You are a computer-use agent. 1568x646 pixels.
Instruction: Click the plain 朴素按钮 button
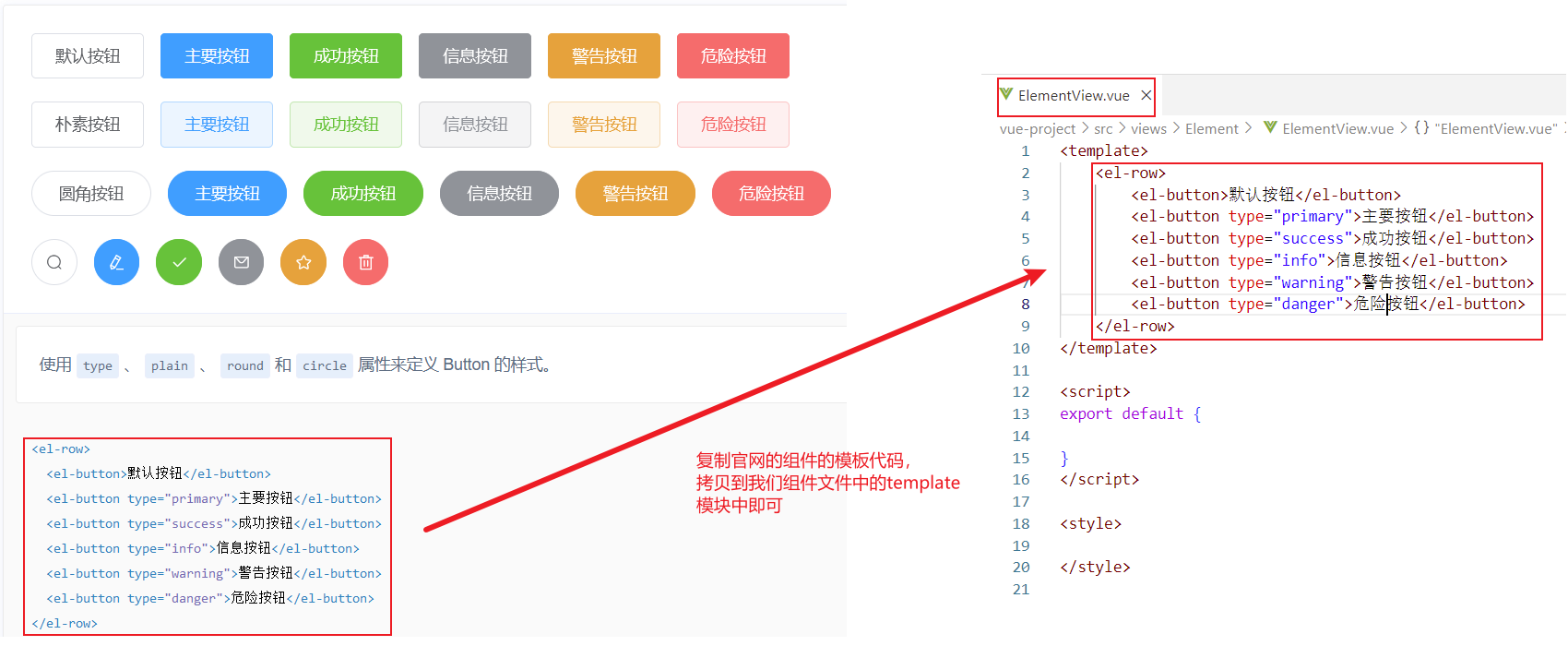pos(88,125)
